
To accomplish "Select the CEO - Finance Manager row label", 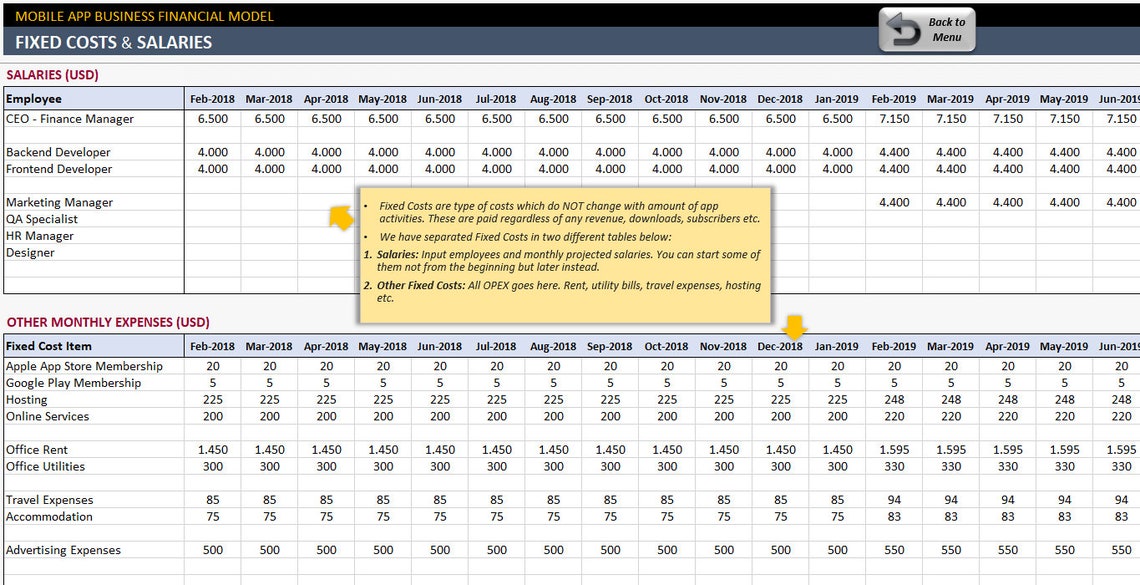I will [72, 118].
